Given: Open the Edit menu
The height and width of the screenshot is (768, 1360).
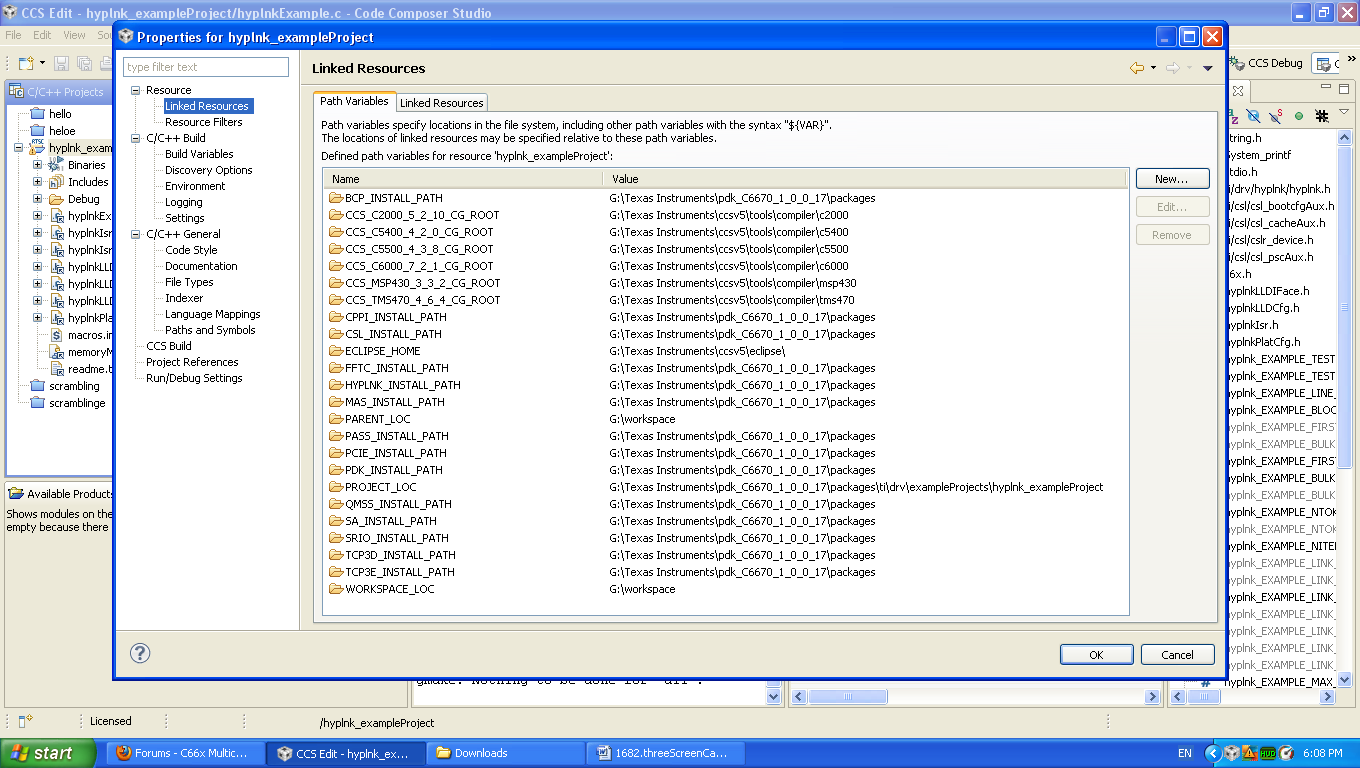Looking at the screenshot, I should [42, 35].
